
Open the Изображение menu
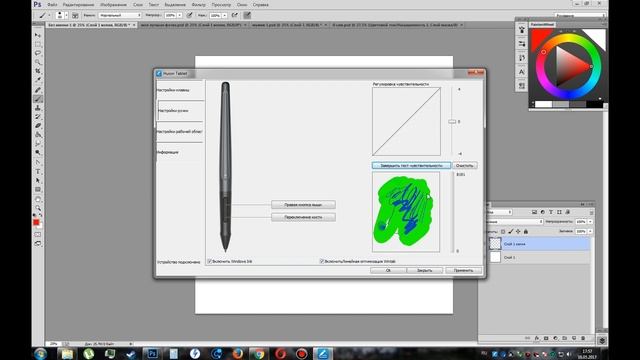[x=113, y=5]
